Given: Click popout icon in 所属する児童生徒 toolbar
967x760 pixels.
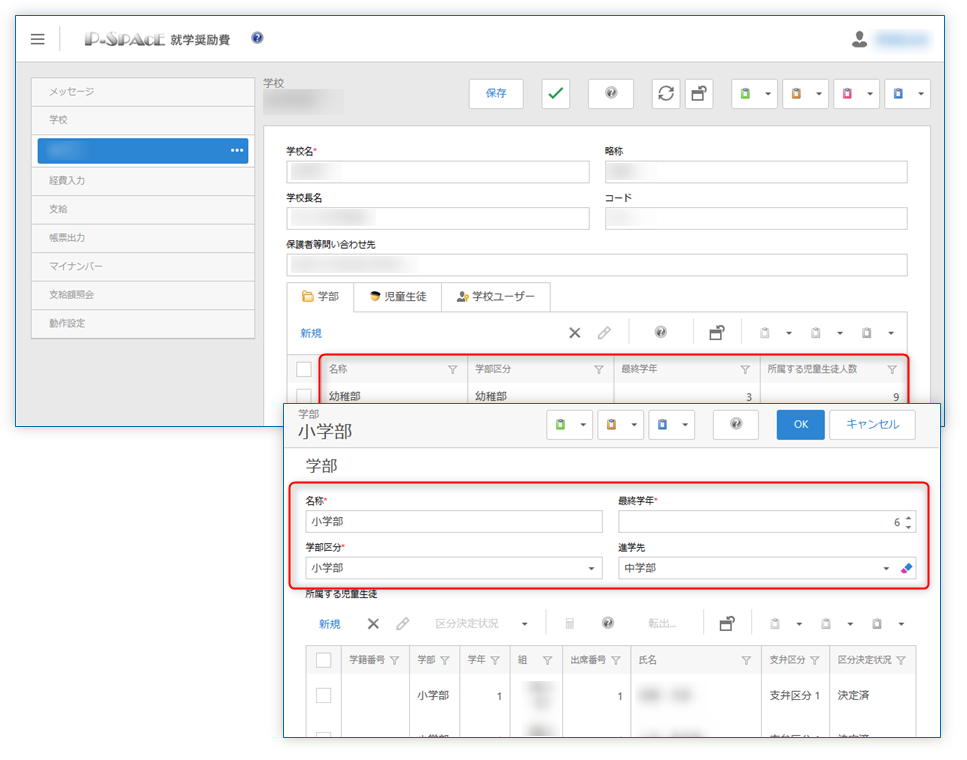Looking at the screenshot, I should [x=727, y=624].
